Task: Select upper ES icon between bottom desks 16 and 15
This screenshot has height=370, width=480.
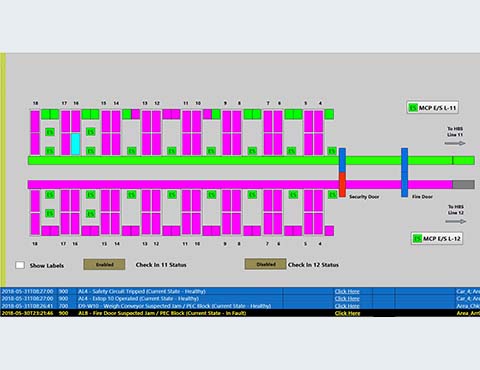Action: (91, 195)
